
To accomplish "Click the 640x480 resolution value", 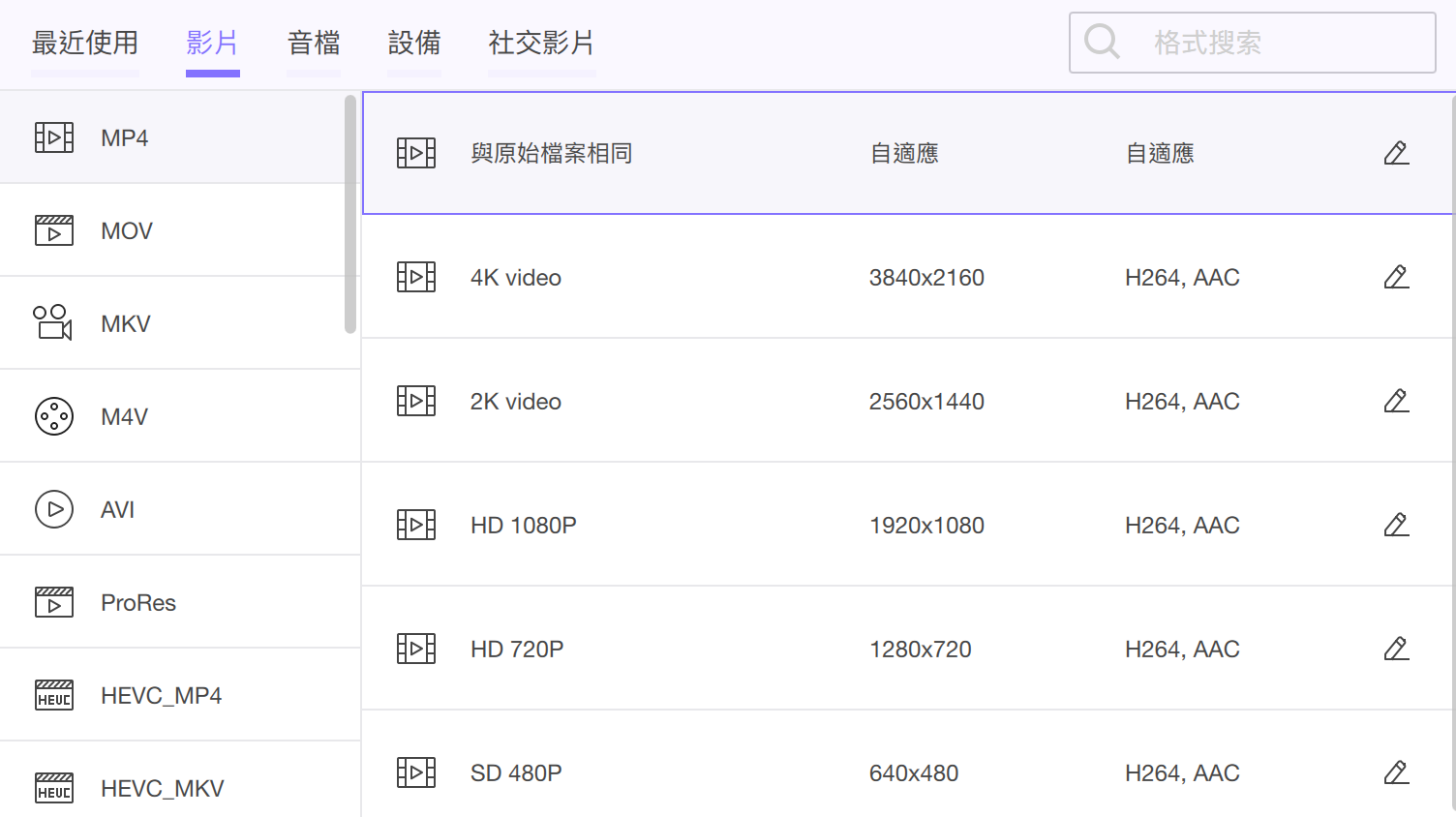I will tap(914, 773).
